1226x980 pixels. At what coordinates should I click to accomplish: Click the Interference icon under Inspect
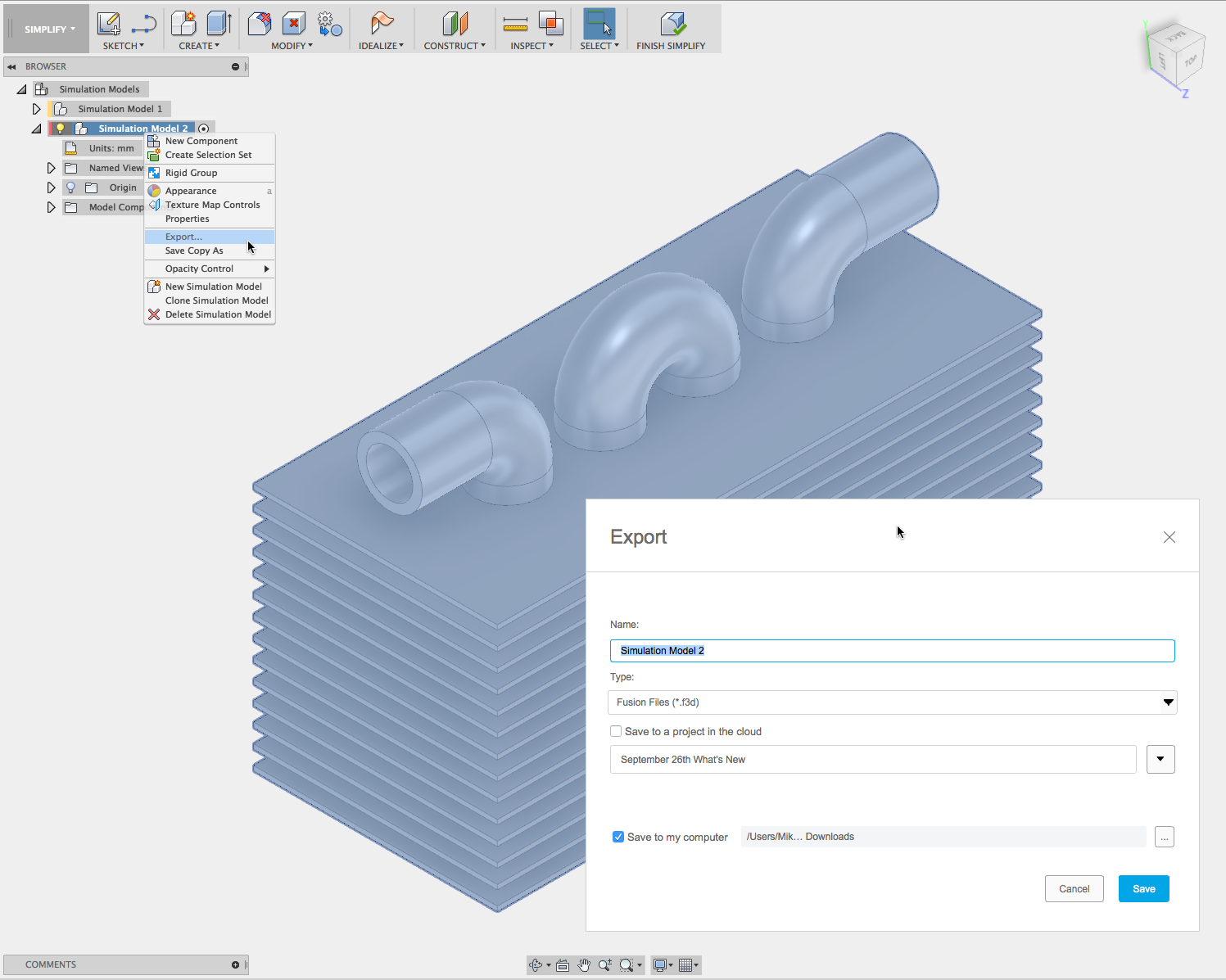point(550,24)
